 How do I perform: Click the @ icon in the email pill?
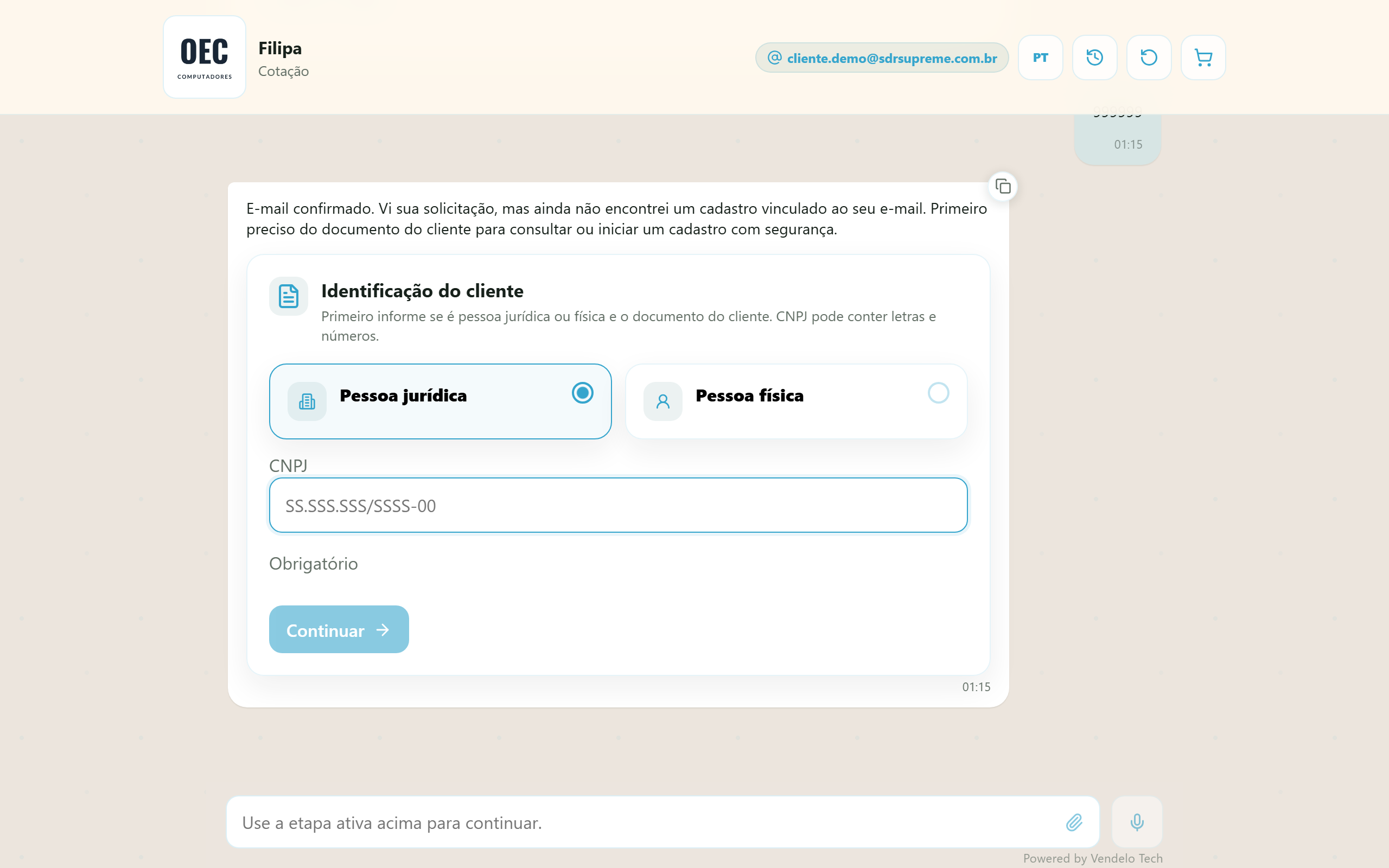[774, 58]
